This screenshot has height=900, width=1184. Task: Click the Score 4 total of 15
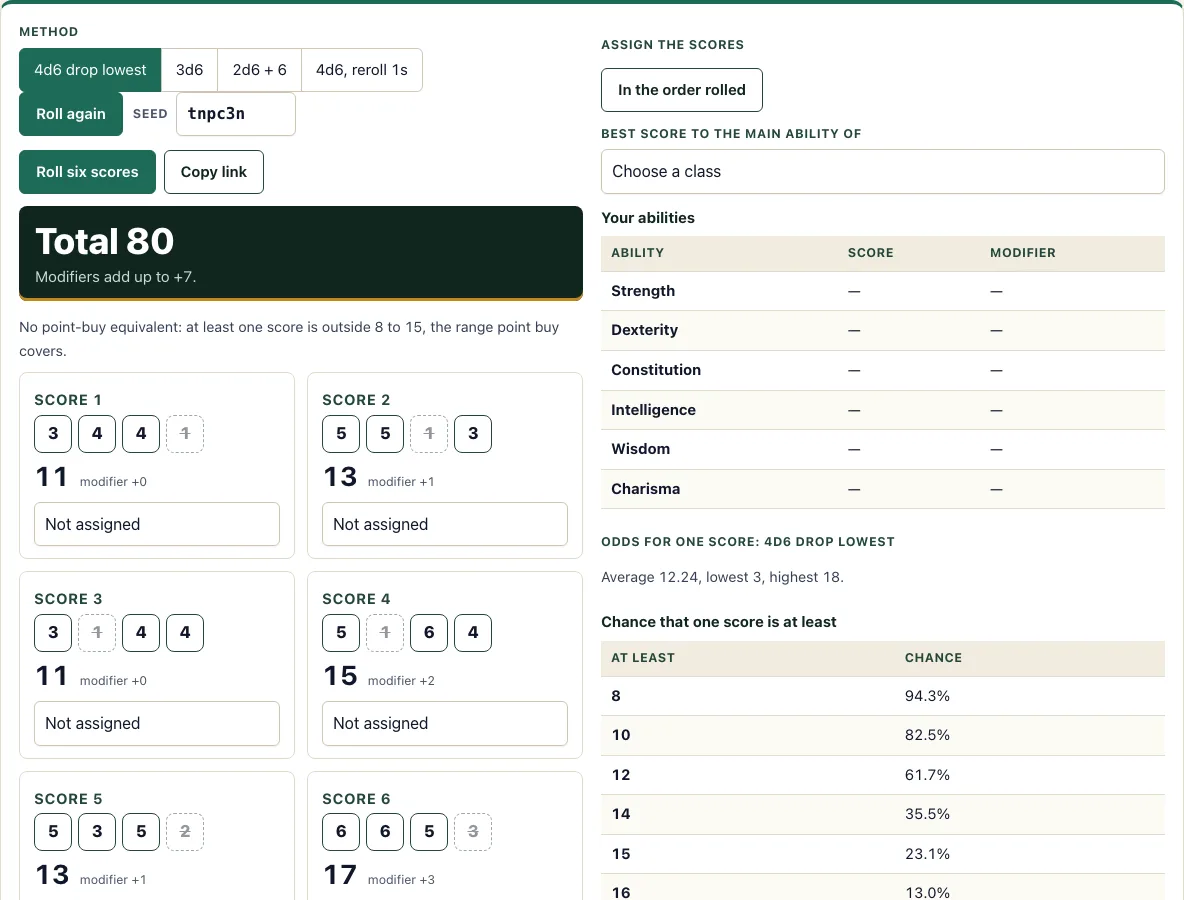(x=340, y=677)
